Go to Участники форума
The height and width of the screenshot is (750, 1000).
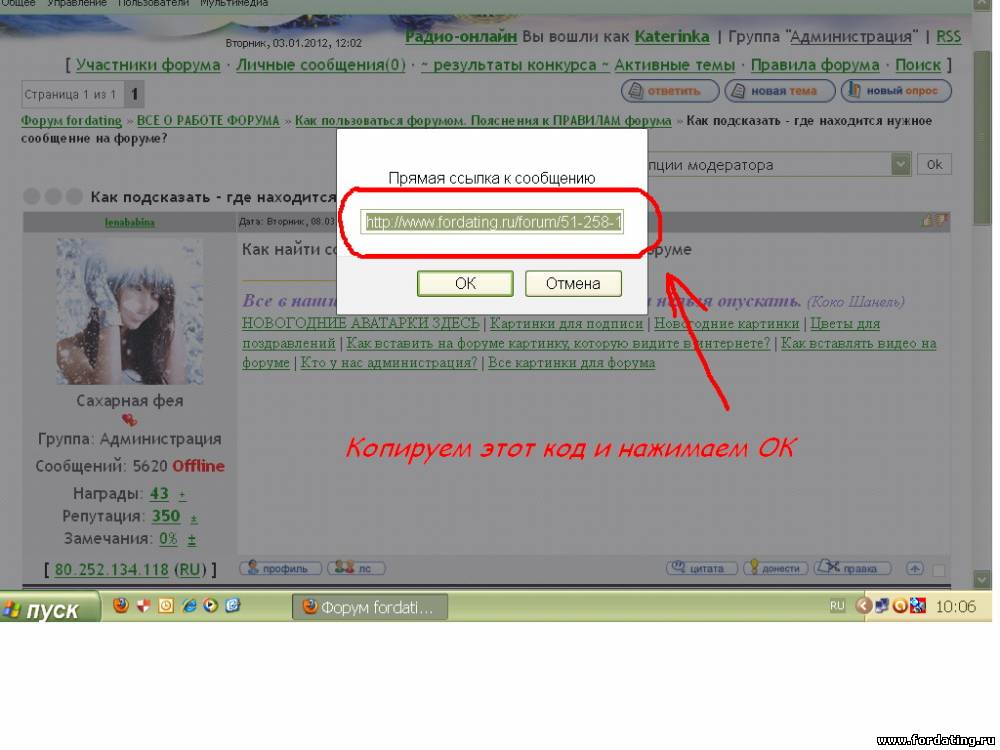pyautogui.click(x=148, y=65)
